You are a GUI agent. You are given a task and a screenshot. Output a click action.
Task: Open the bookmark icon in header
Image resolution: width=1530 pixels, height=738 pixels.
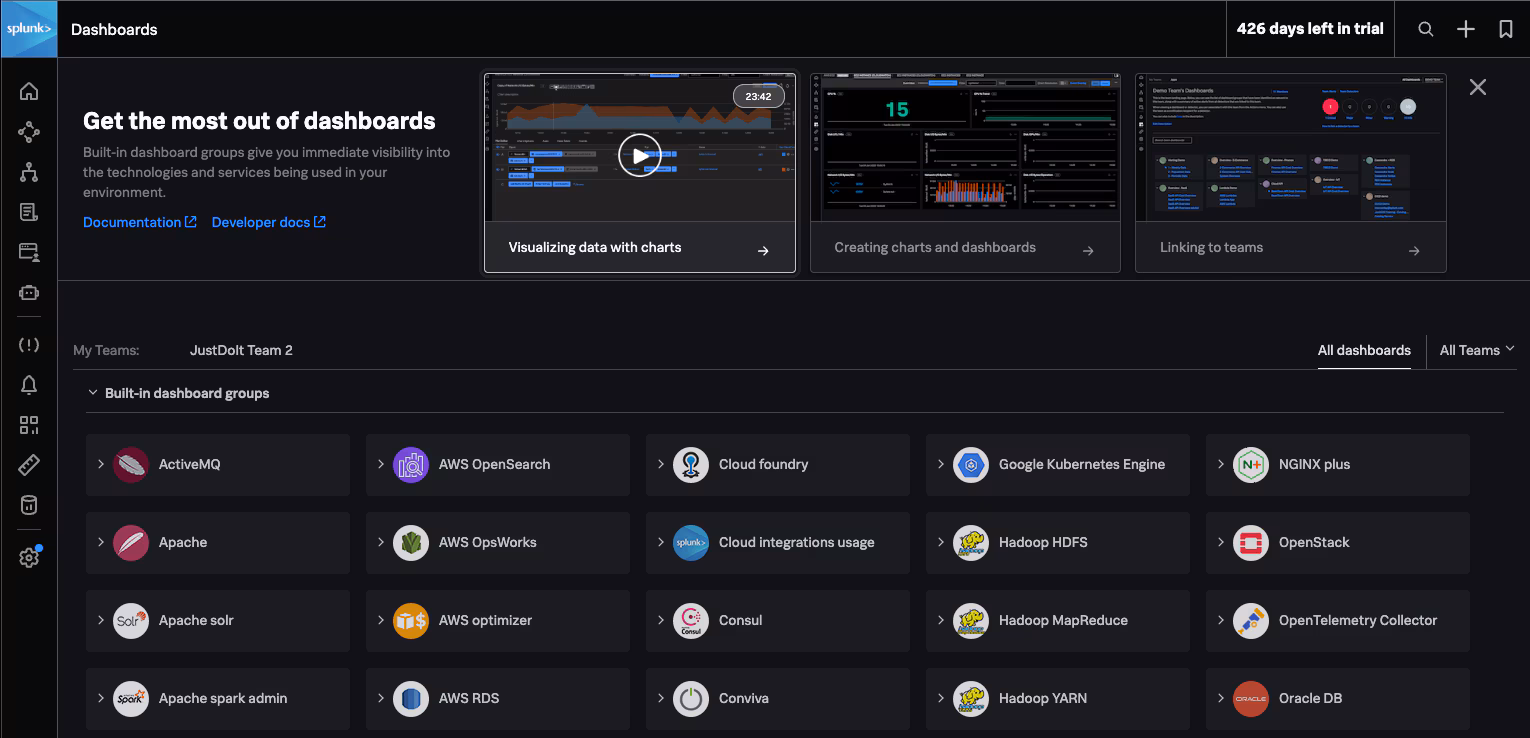tap(1505, 29)
